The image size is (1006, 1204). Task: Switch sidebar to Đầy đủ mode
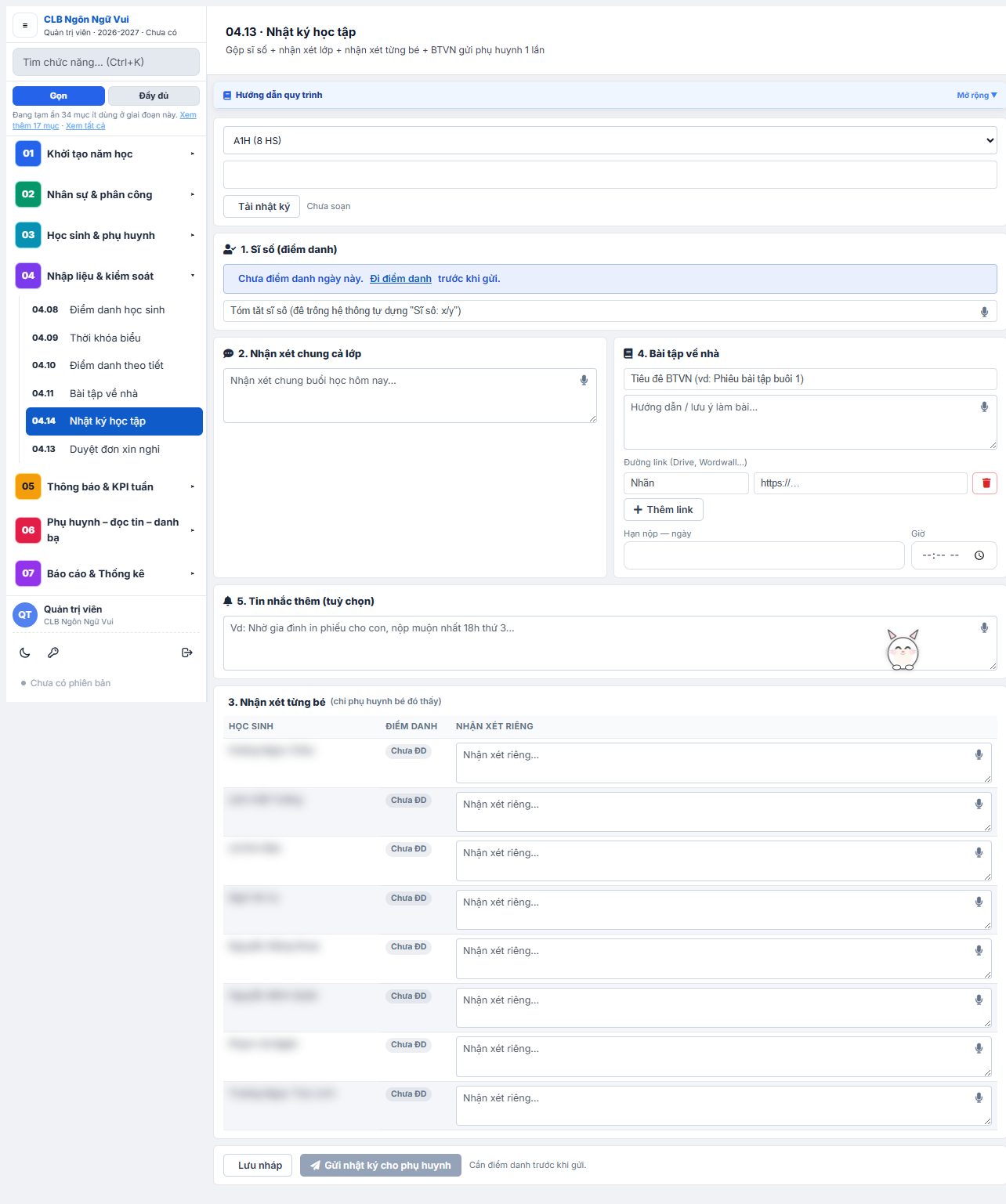pos(154,96)
